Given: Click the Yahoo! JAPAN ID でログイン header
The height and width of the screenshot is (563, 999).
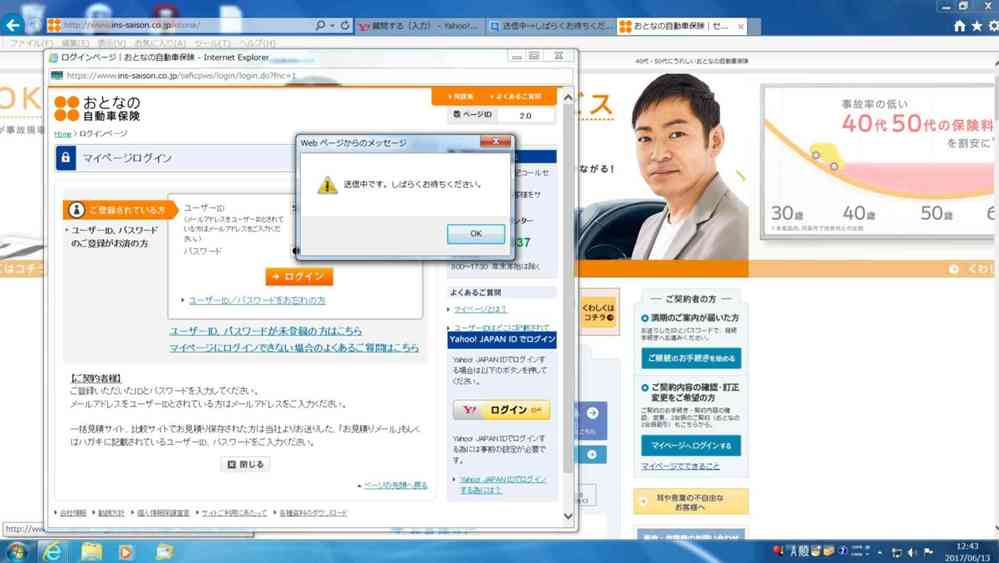Looking at the screenshot, I should coord(502,339).
